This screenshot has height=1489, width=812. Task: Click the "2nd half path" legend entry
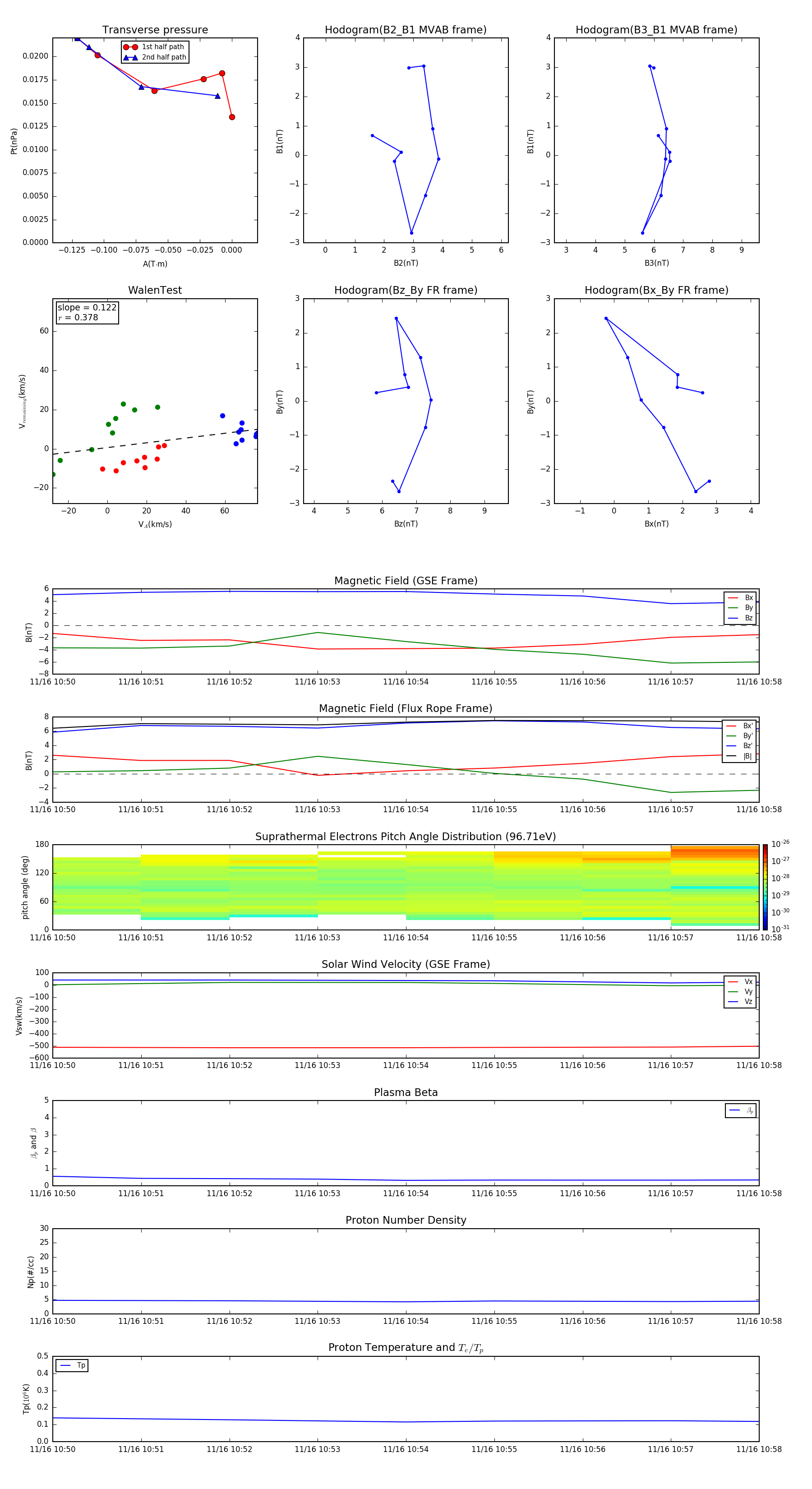pos(154,57)
